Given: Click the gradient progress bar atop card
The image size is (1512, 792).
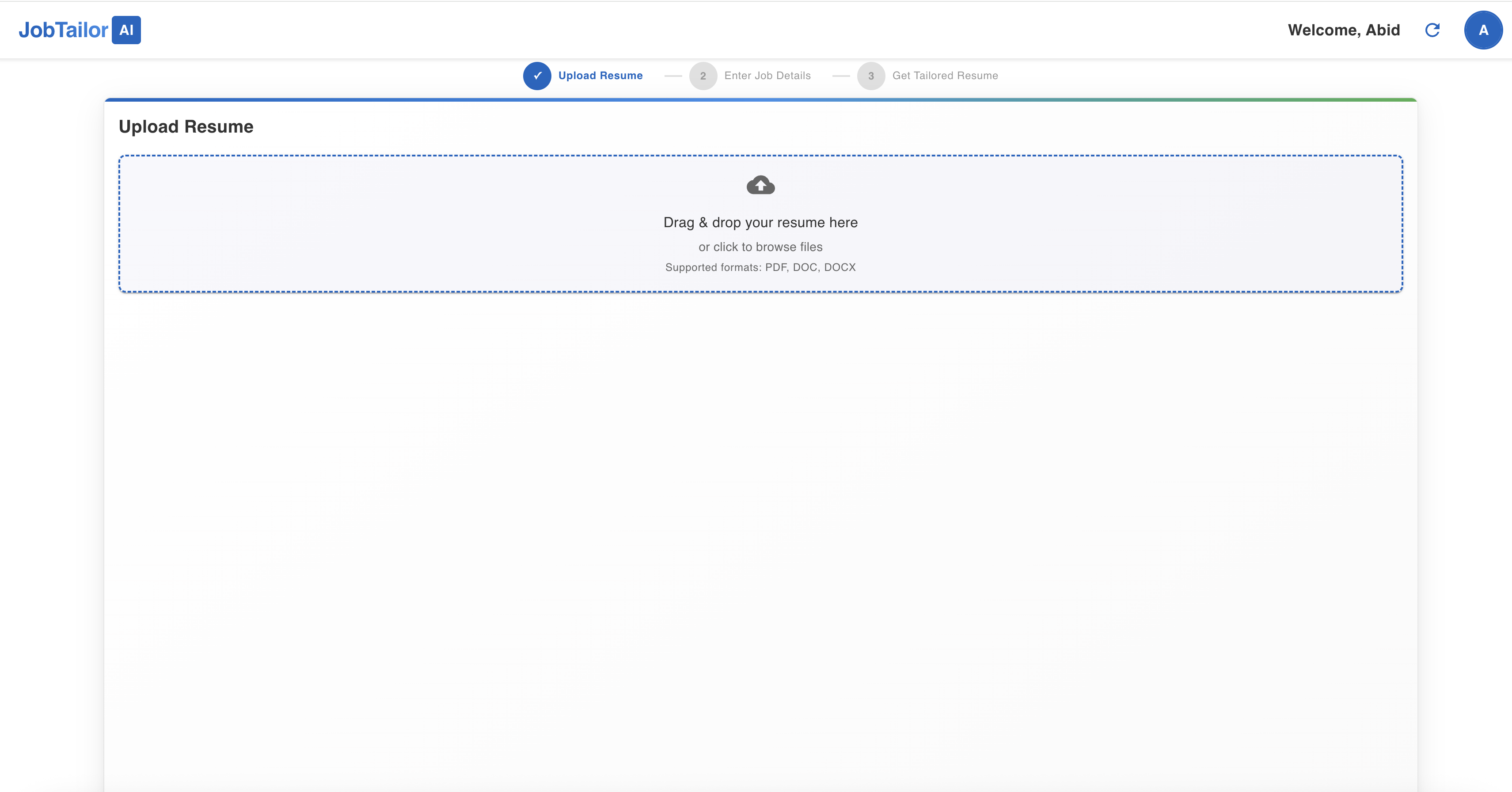Looking at the screenshot, I should click(x=760, y=100).
